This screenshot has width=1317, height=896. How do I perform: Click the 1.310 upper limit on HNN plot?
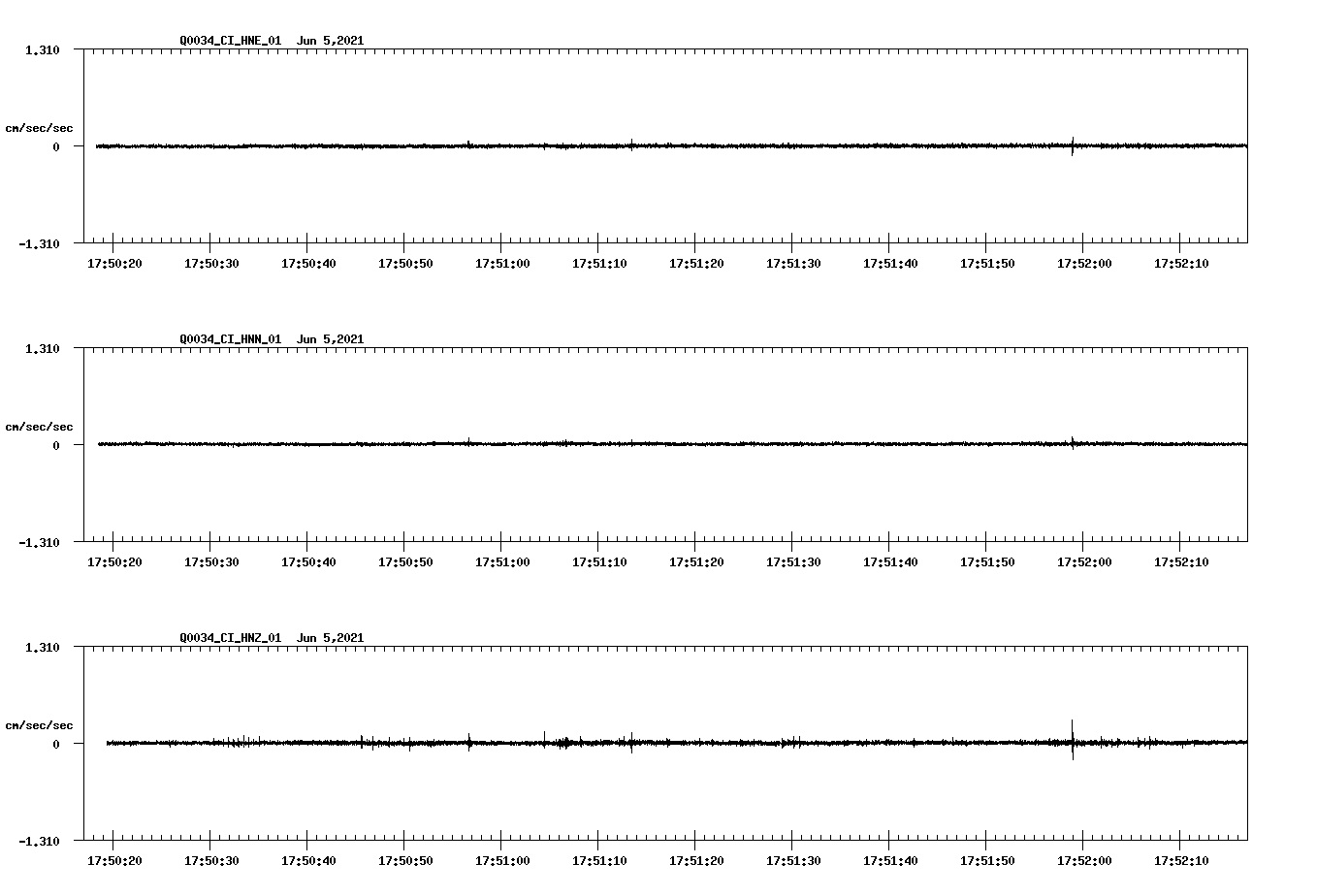click(43, 348)
